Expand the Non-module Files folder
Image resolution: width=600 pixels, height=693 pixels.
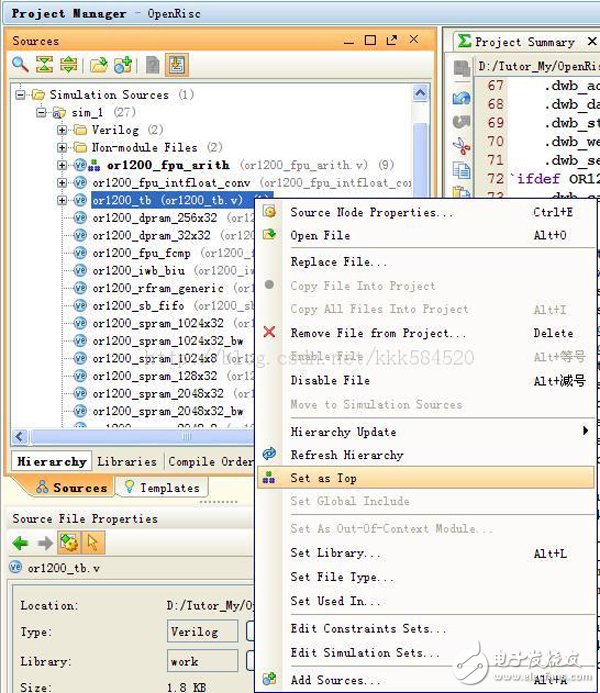(x=62, y=147)
